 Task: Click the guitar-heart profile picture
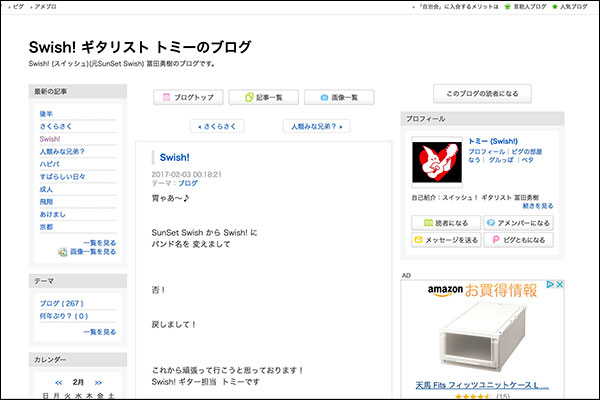click(x=436, y=161)
